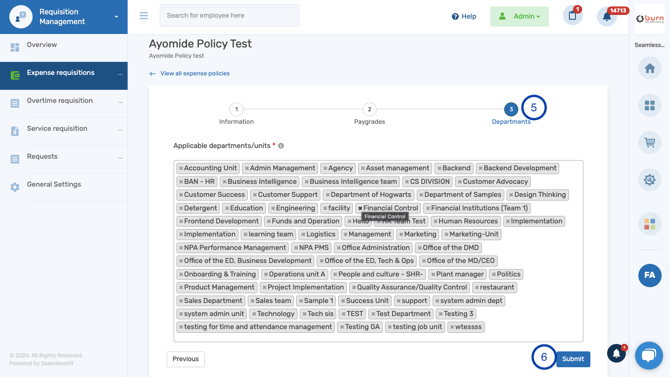Viewport: 670px width, 377px height.
Task: Click the Quality Assurance/Quality Control tag
Action: tap(409, 288)
